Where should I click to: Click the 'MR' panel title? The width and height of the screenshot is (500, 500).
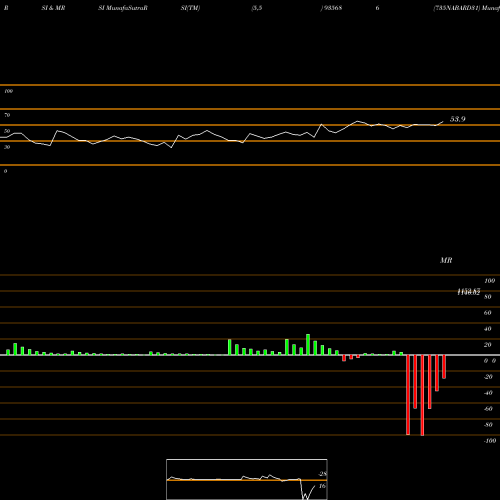tap(446, 260)
